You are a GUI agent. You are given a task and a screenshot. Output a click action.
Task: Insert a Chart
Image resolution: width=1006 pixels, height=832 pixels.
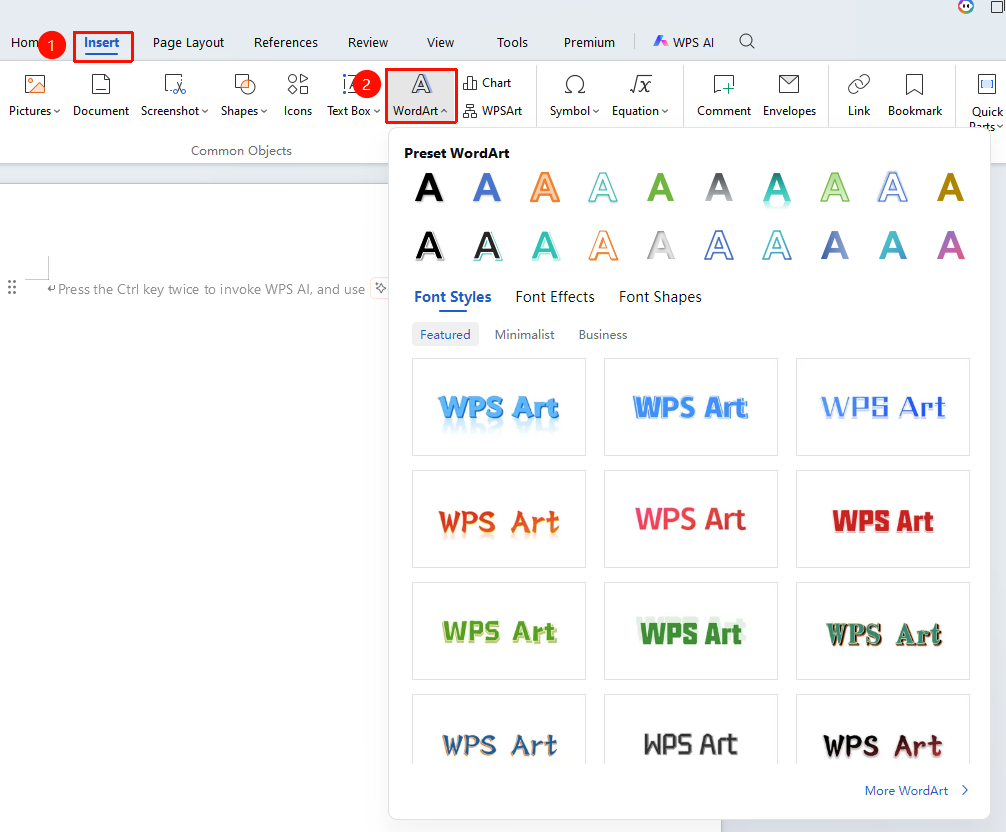click(x=487, y=83)
